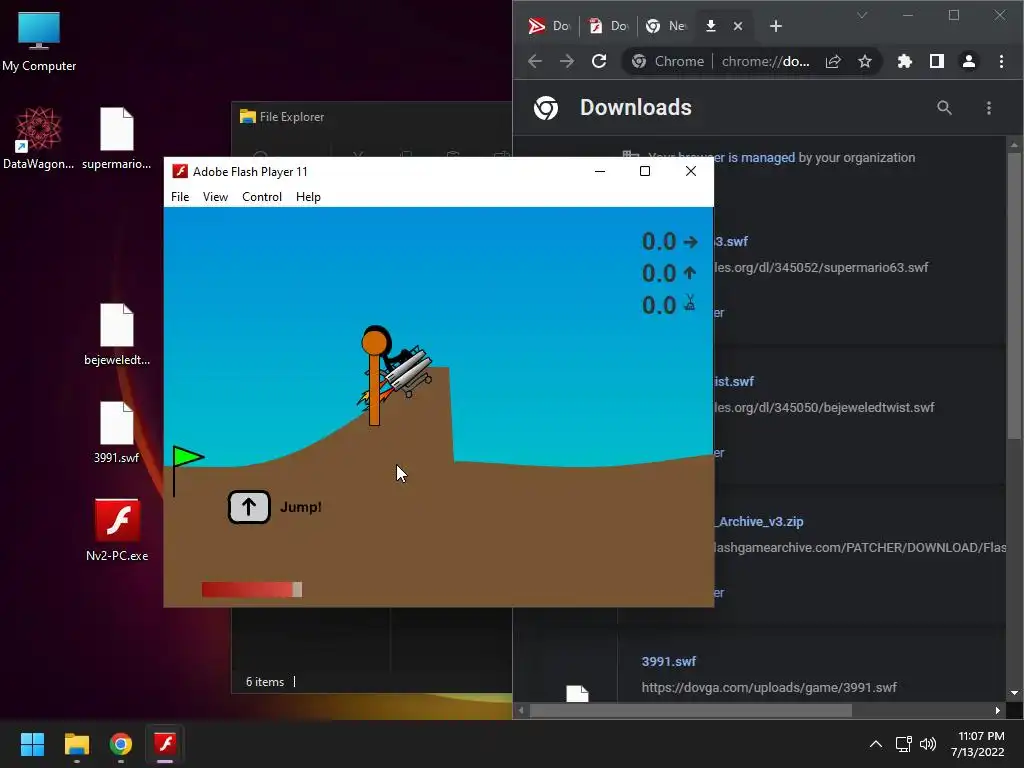Open the Help menu in Flash Player
The height and width of the screenshot is (768, 1024).
pos(308,197)
